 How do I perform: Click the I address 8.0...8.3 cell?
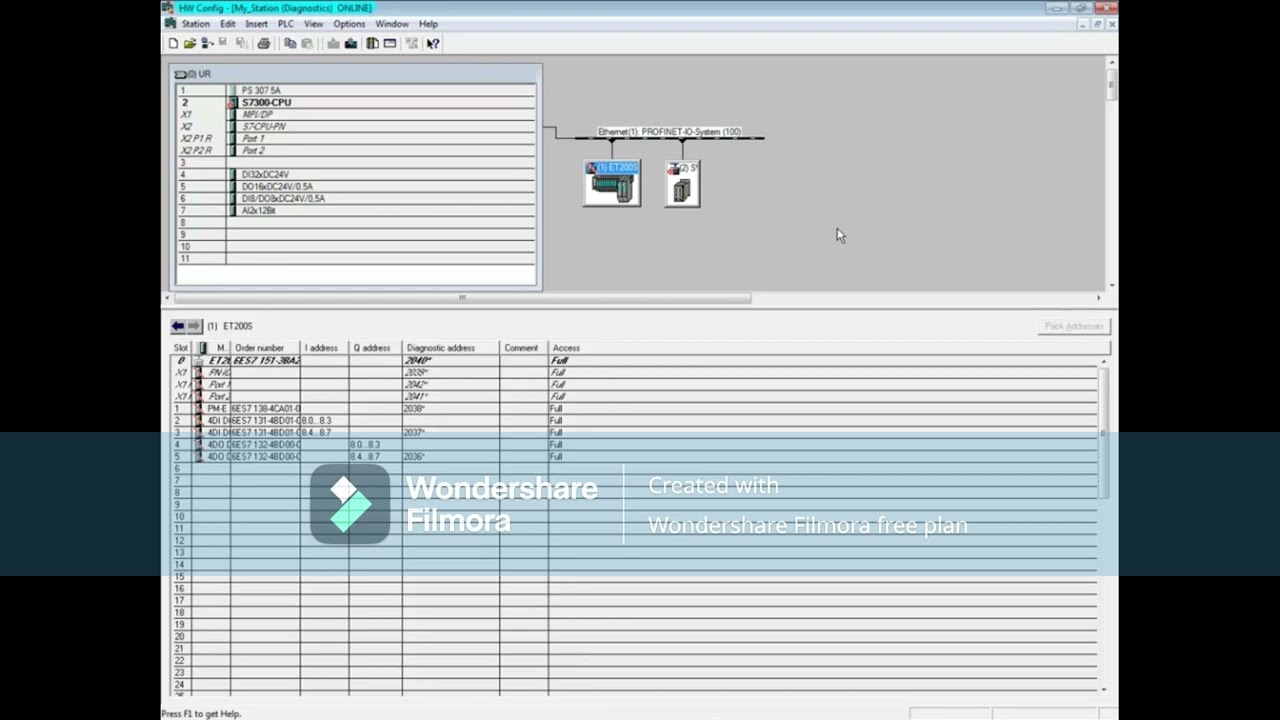(324, 421)
